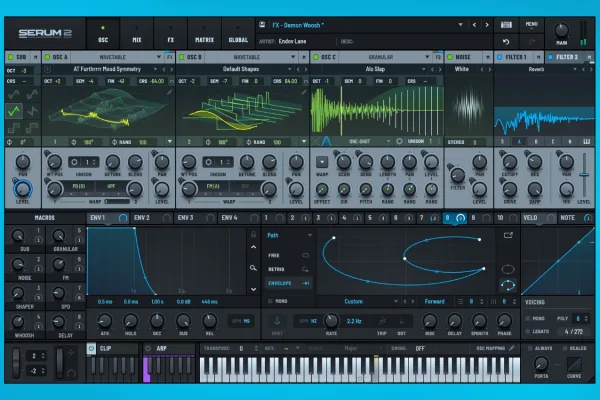
Task: Go to previous preset arrow
Action: click(x=474, y=25)
